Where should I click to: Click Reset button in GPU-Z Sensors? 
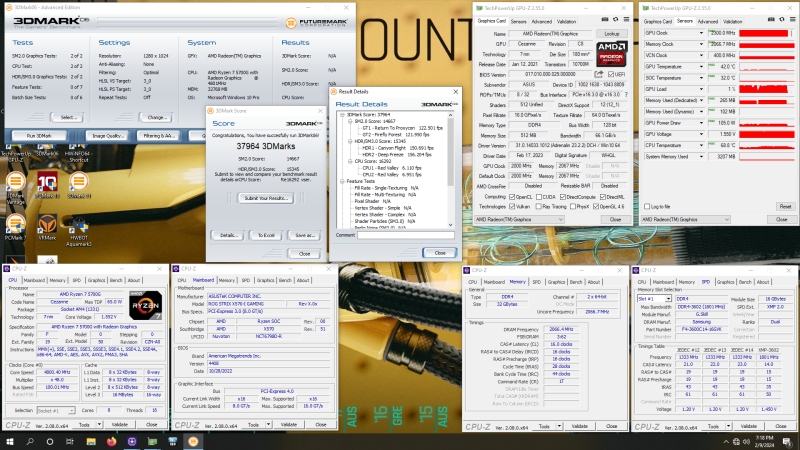[785, 207]
